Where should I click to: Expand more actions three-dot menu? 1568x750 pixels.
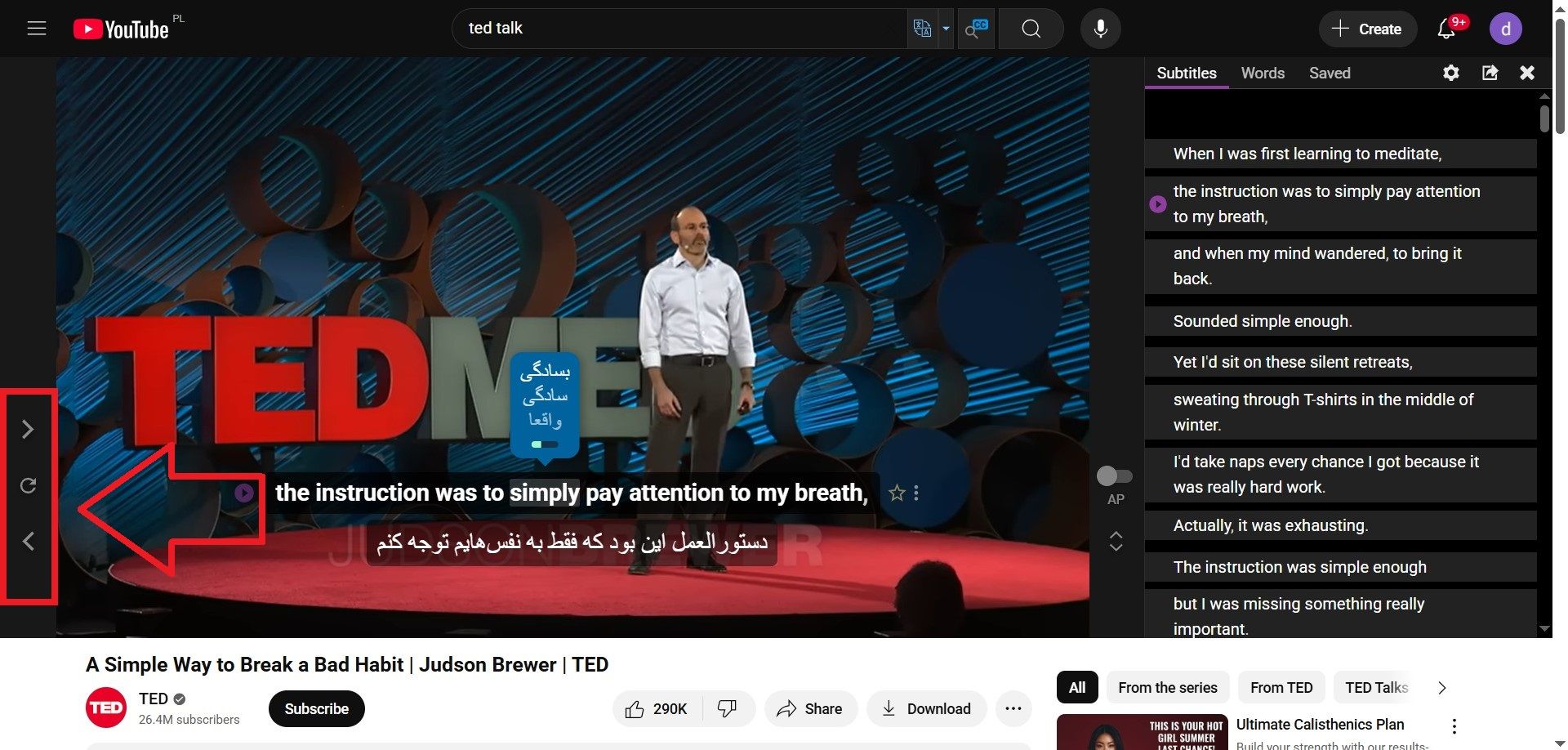[x=1013, y=708]
